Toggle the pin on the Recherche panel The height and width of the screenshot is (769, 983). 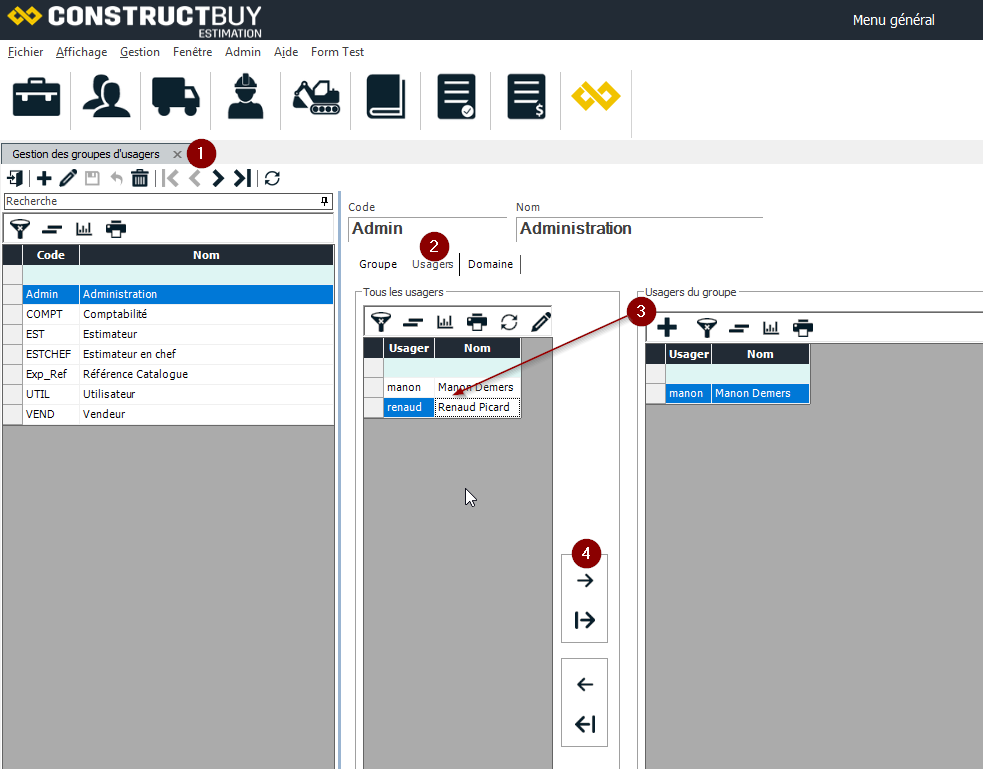325,201
